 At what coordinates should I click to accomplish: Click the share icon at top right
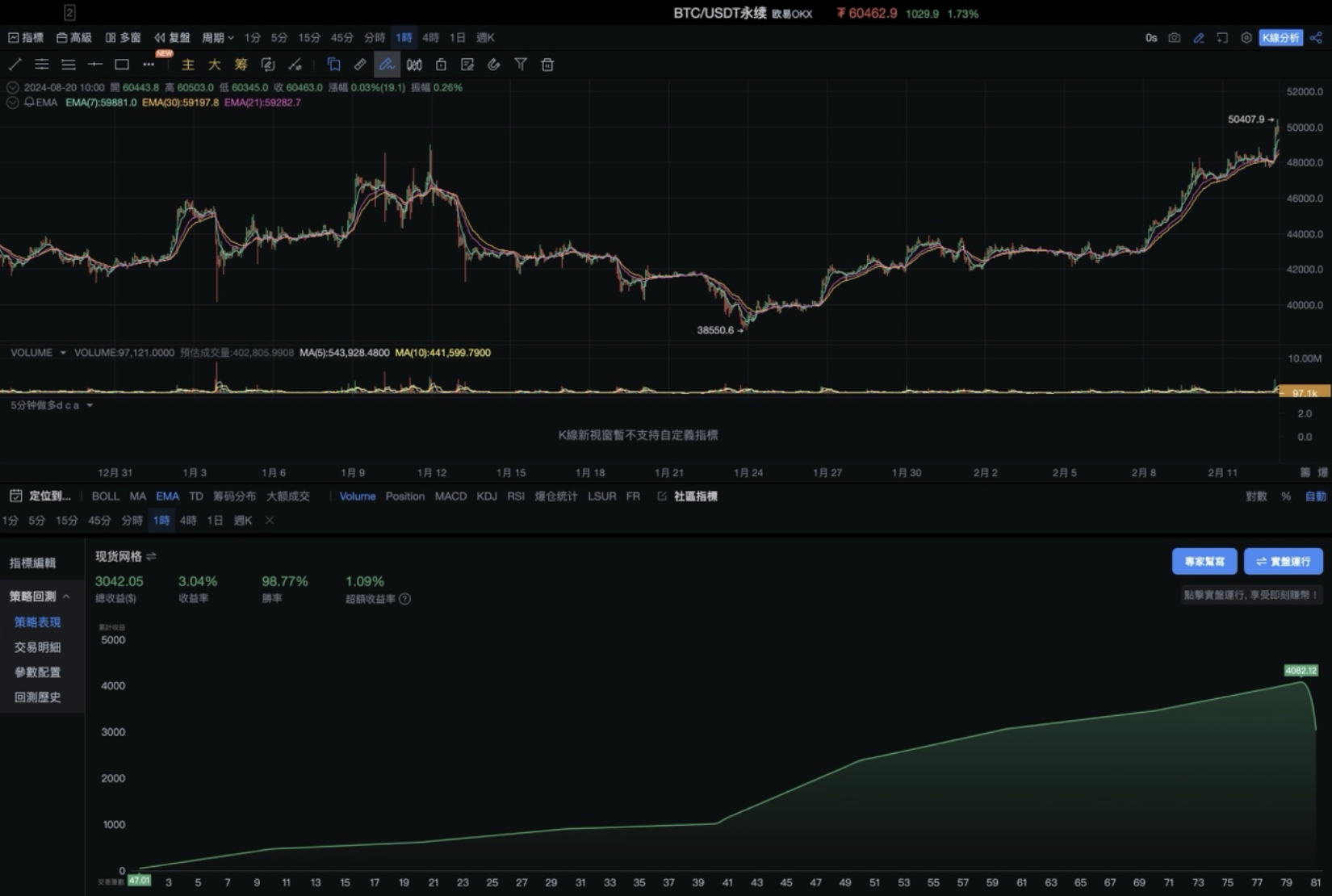tap(1316, 38)
